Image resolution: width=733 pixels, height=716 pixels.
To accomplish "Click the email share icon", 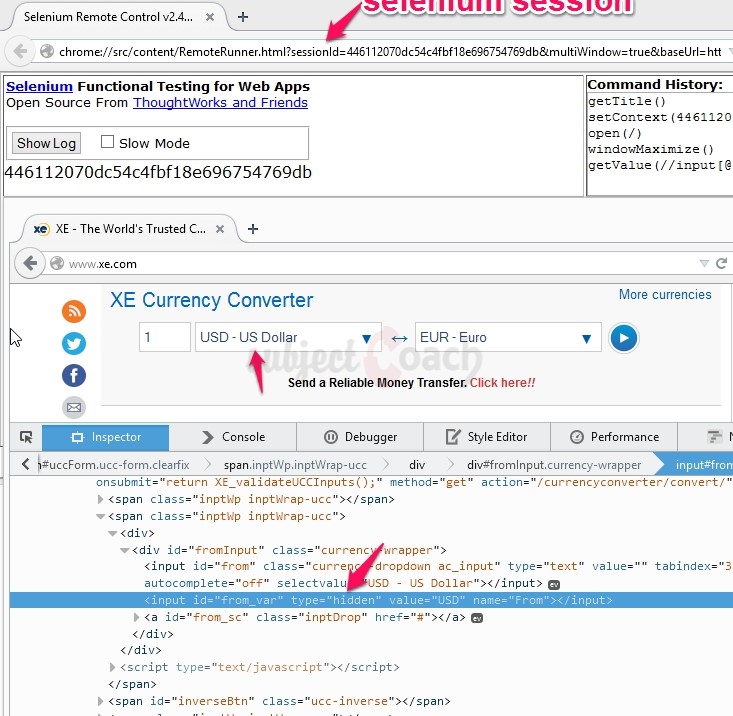I will click(74, 408).
